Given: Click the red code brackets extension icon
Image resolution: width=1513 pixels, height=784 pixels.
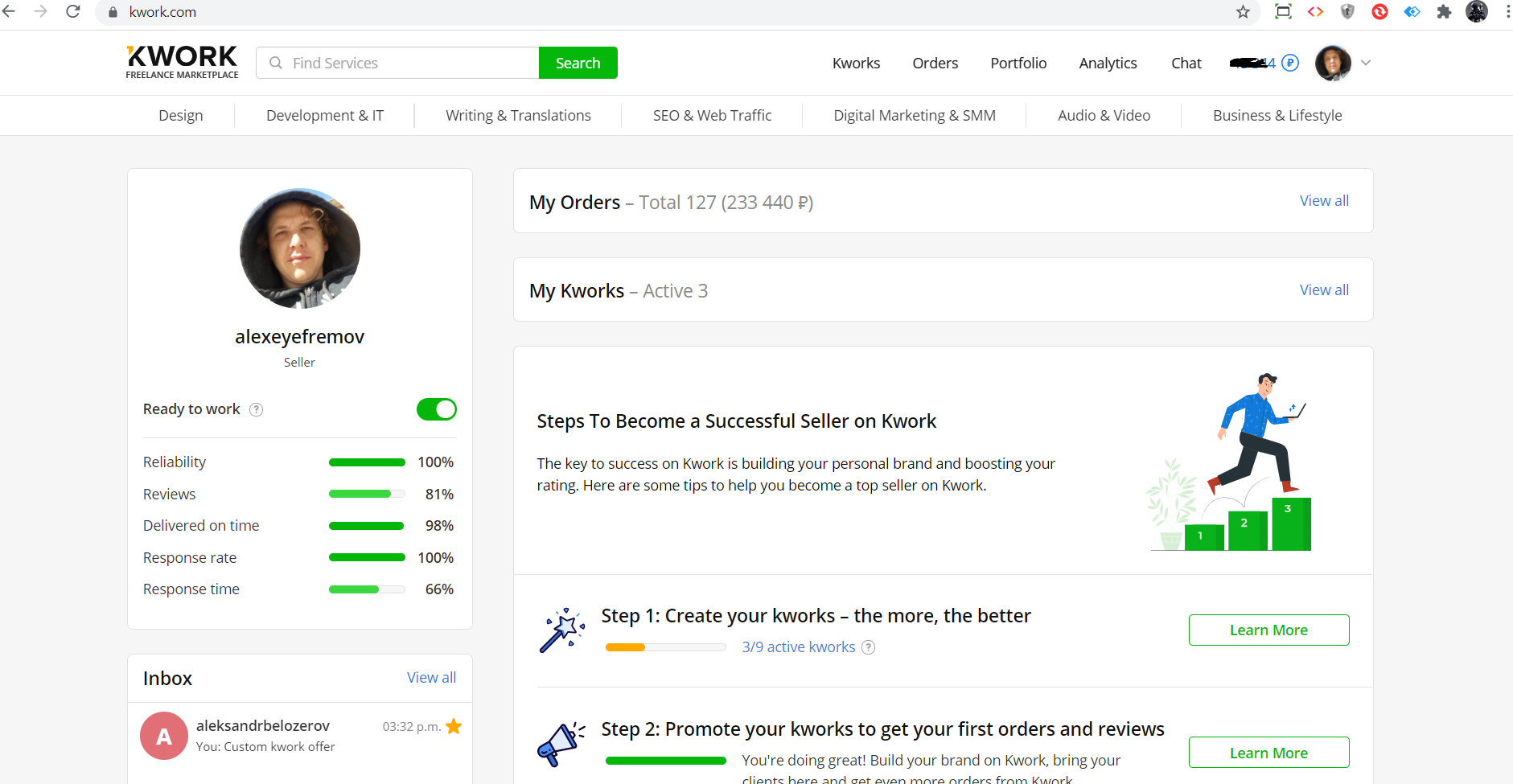Looking at the screenshot, I should [1315, 11].
